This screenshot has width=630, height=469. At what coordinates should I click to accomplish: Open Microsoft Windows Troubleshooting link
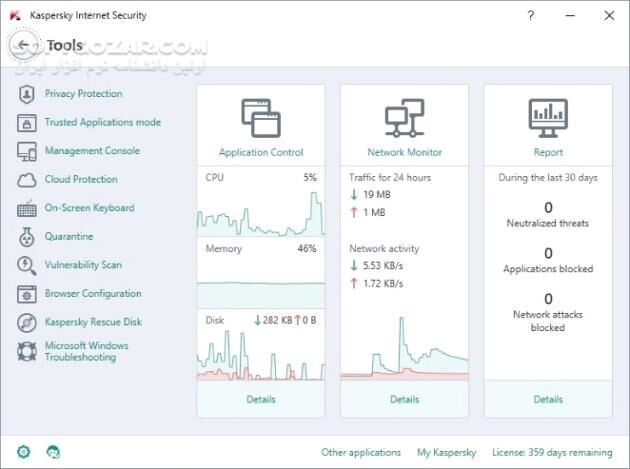(x=86, y=351)
